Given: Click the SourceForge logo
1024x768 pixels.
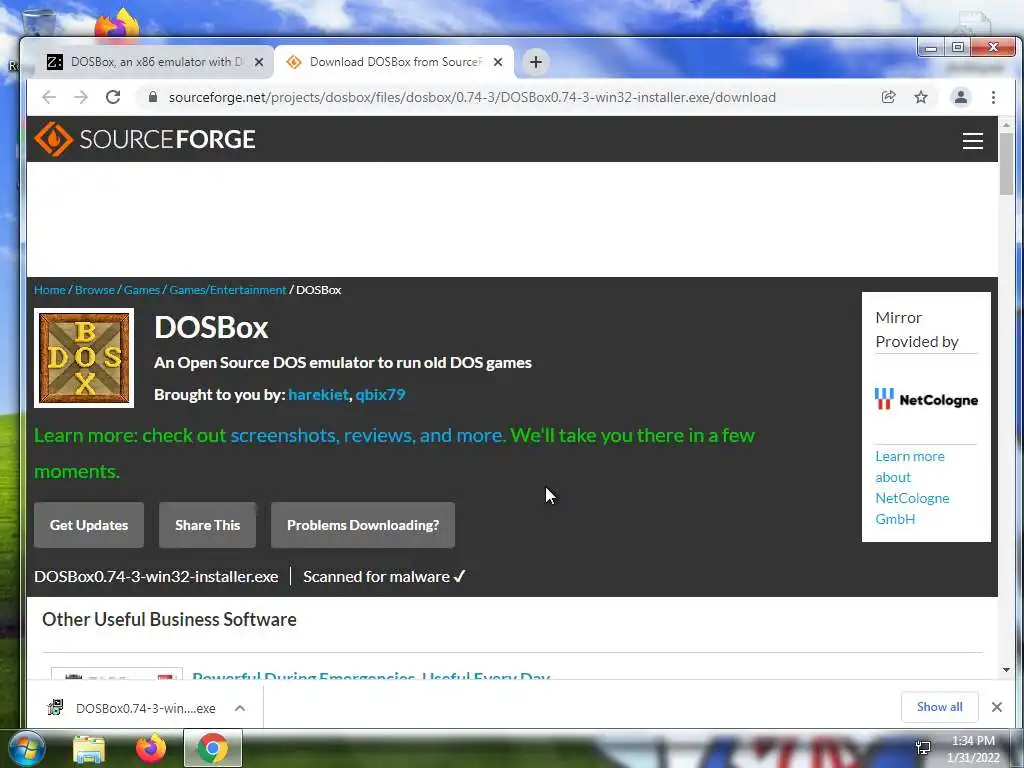Looking at the screenshot, I should [x=144, y=139].
